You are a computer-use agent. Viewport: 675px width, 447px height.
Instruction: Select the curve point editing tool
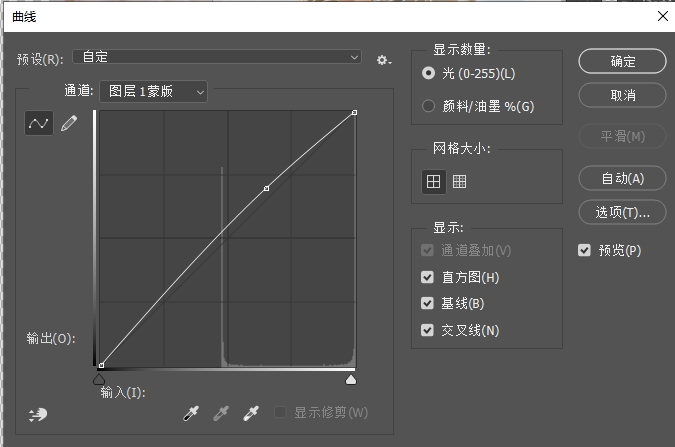pos(39,124)
